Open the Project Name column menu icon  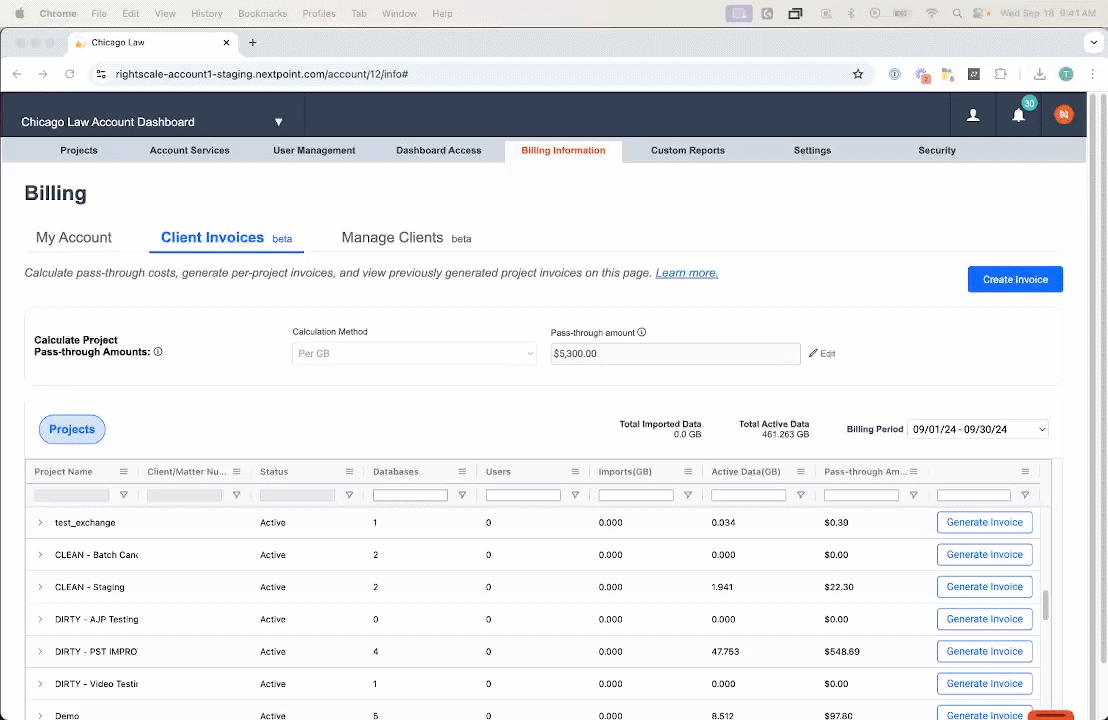point(124,472)
